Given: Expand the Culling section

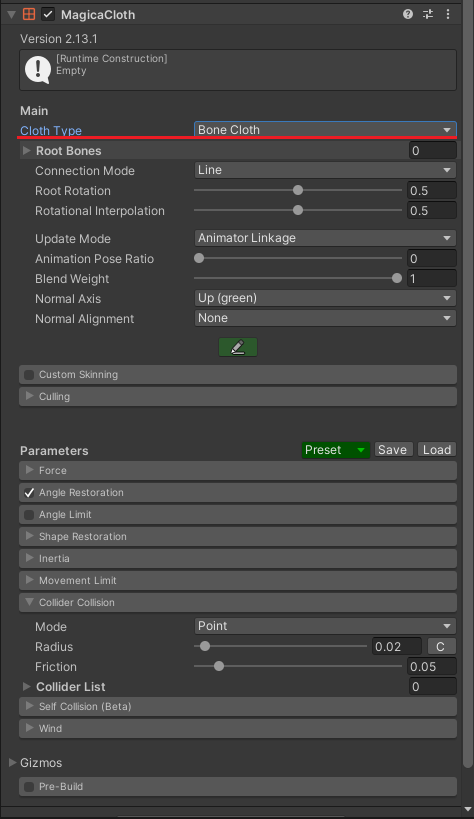Looking at the screenshot, I should point(30,396).
